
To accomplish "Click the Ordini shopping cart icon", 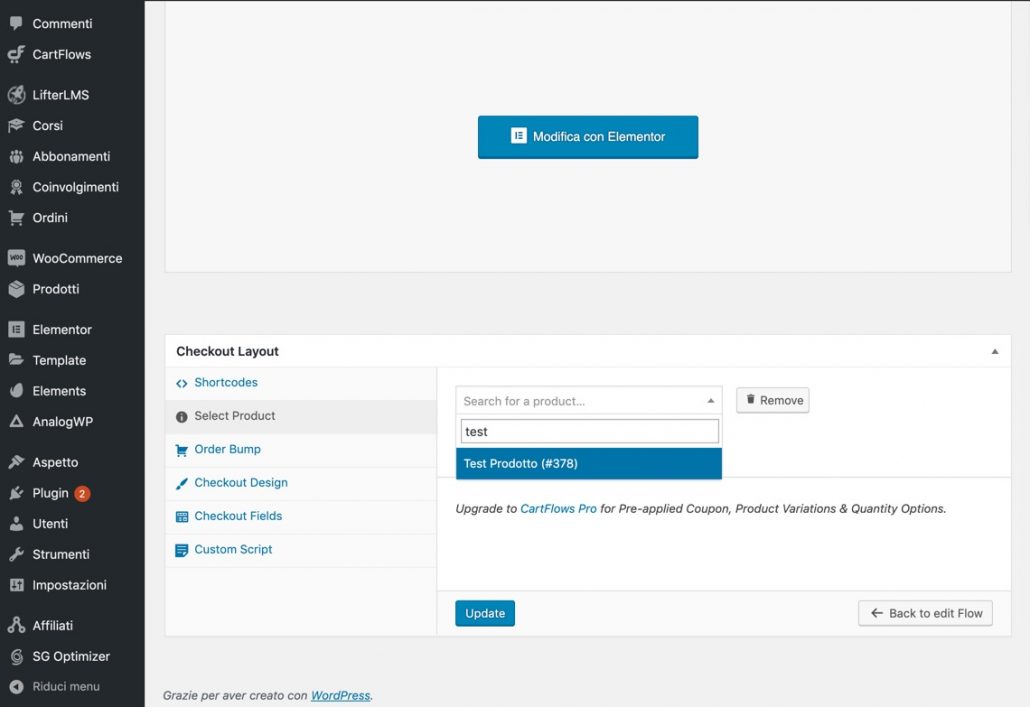I will pos(16,217).
